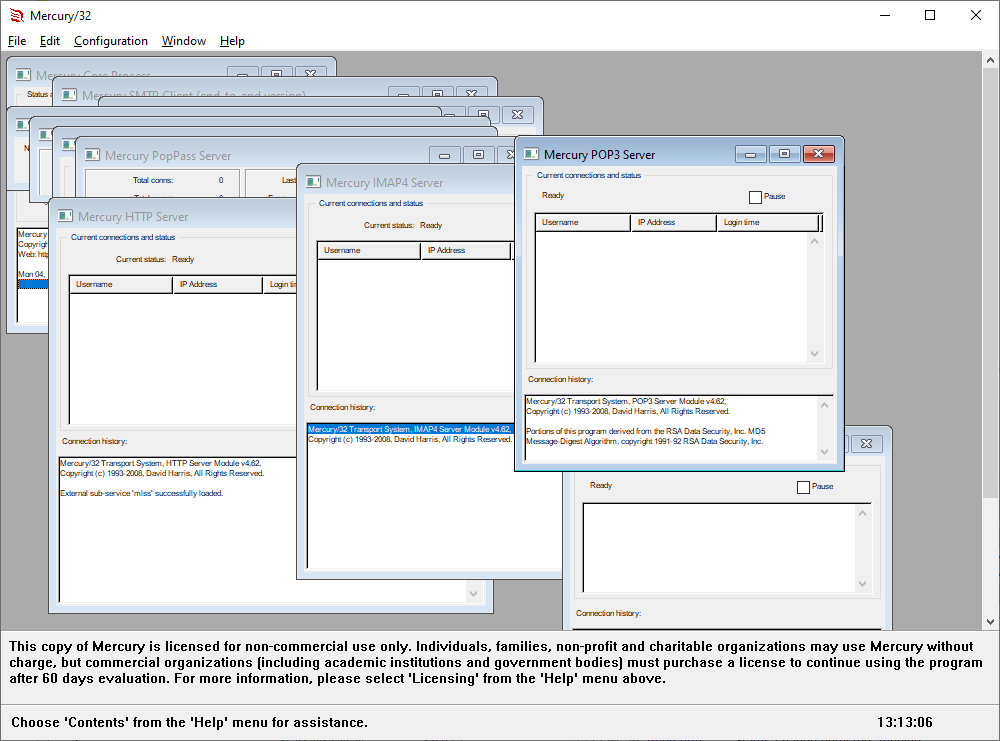Open the Help menu
Screen dimensions: 1000x741
click(232, 41)
